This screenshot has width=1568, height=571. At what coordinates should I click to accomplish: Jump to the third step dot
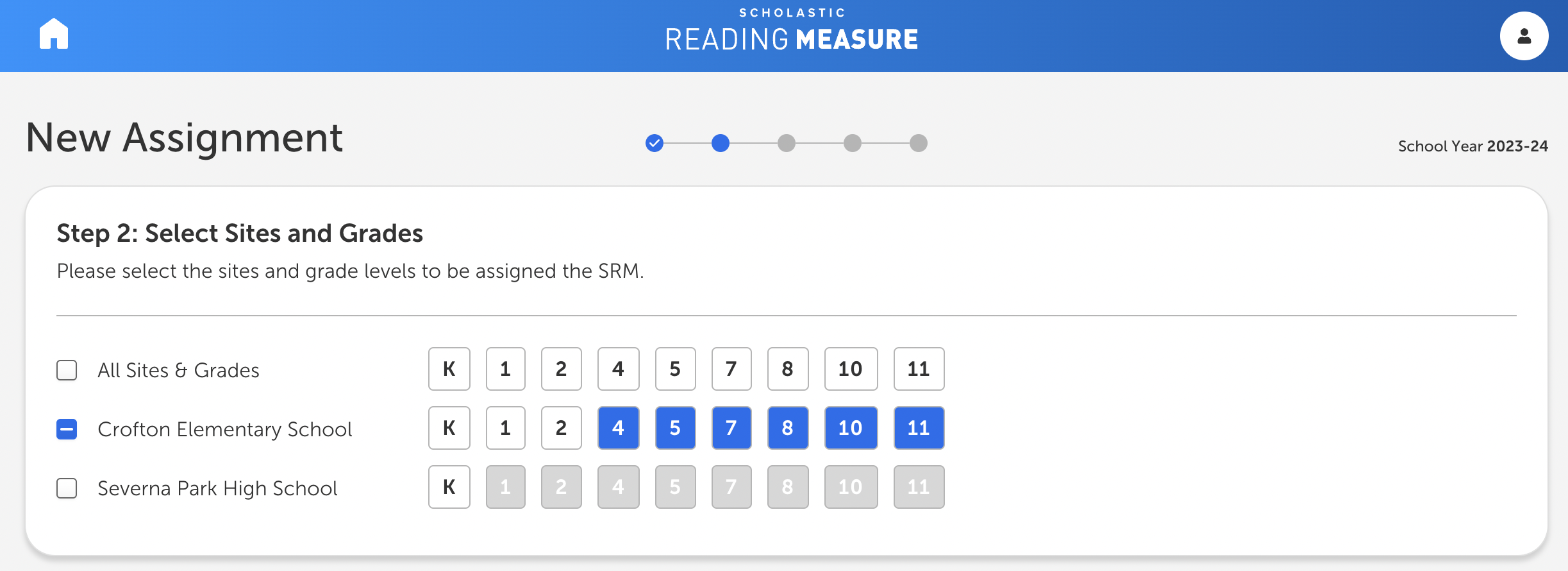tap(787, 143)
